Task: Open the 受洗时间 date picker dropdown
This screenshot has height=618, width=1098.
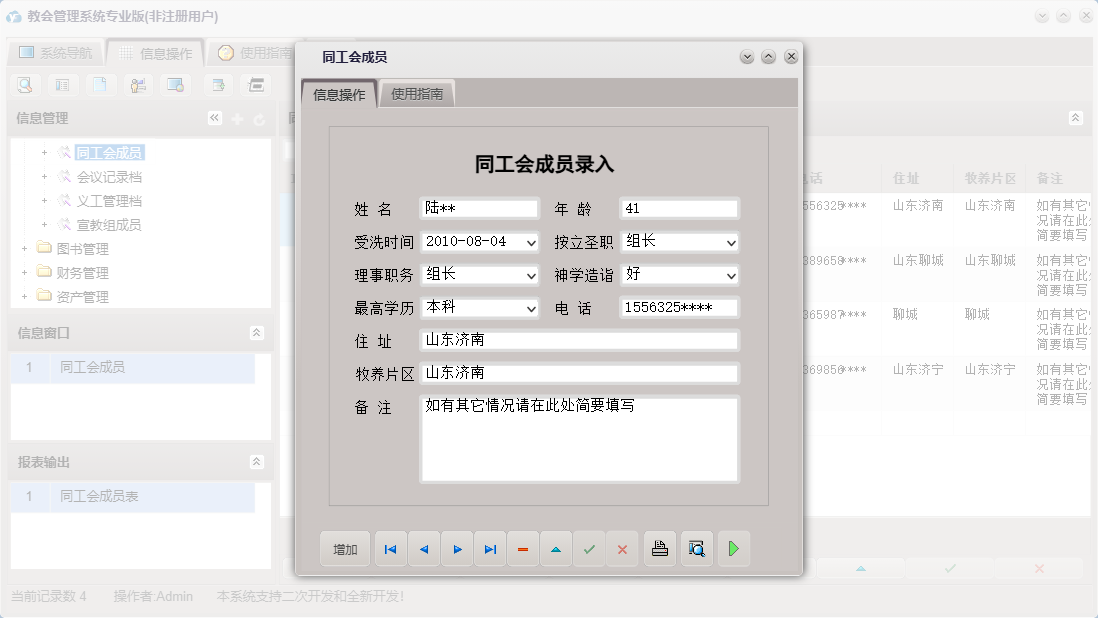Action: tap(534, 241)
